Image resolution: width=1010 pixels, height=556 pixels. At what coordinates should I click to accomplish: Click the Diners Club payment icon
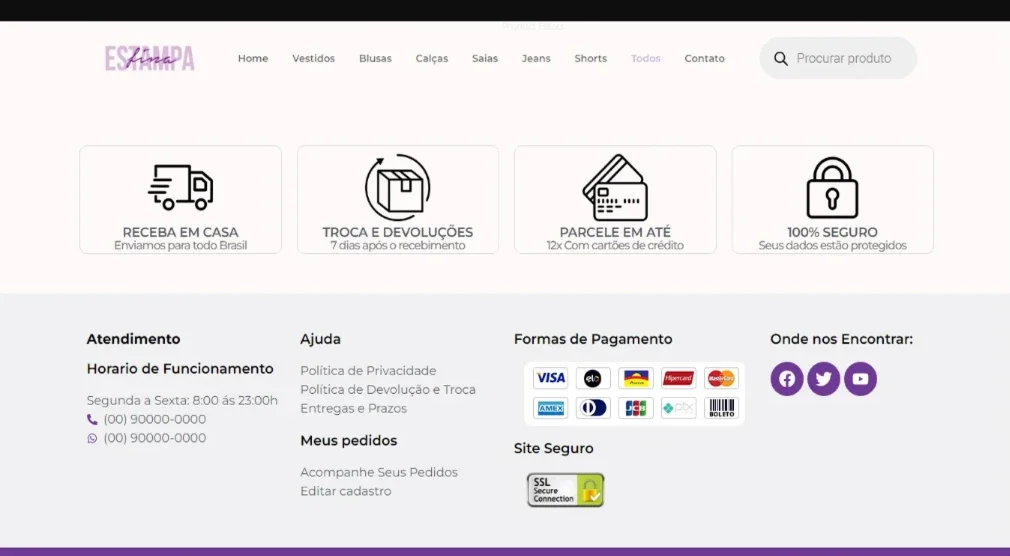coord(593,408)
